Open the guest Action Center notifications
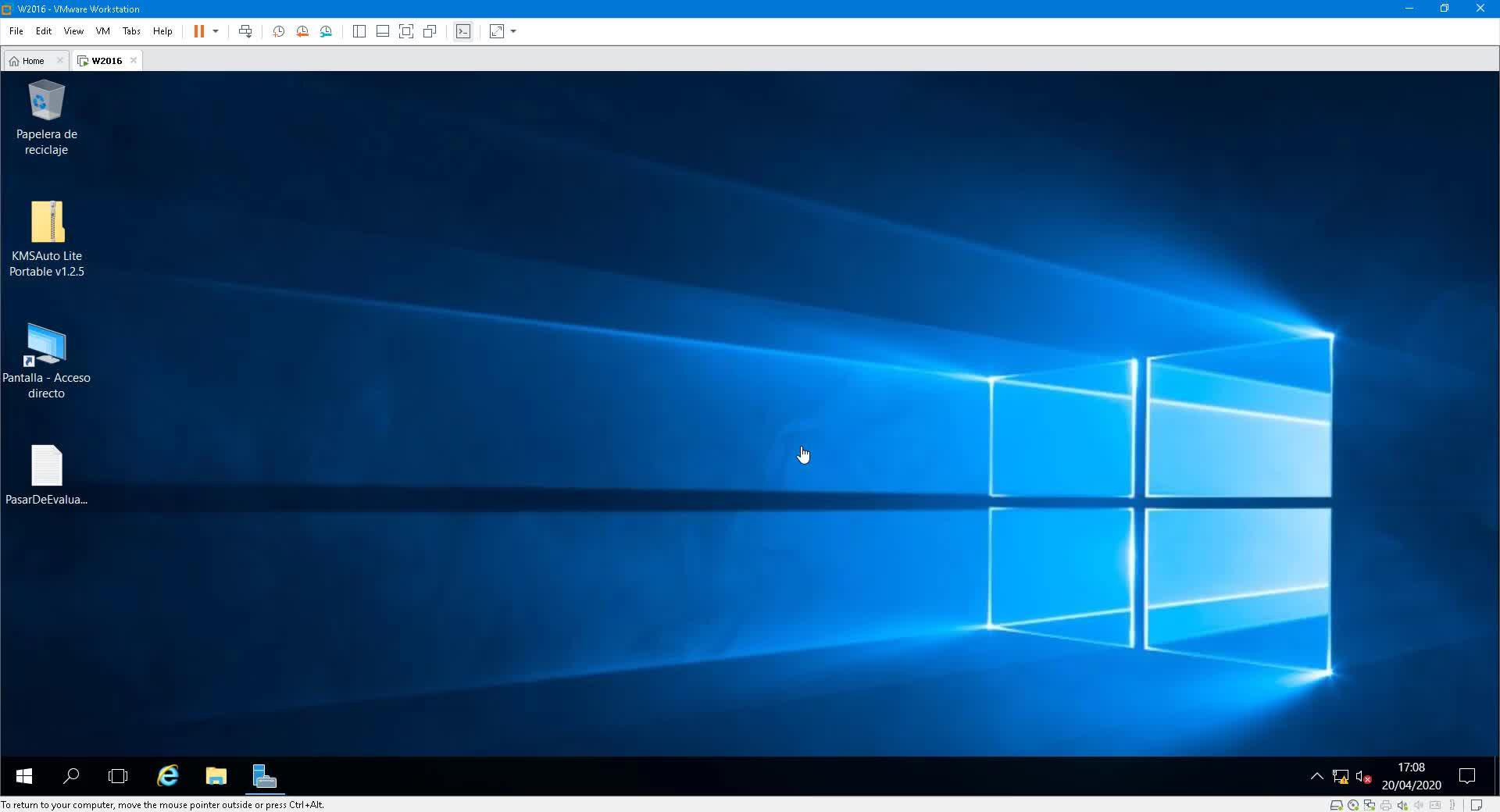 1467,776
